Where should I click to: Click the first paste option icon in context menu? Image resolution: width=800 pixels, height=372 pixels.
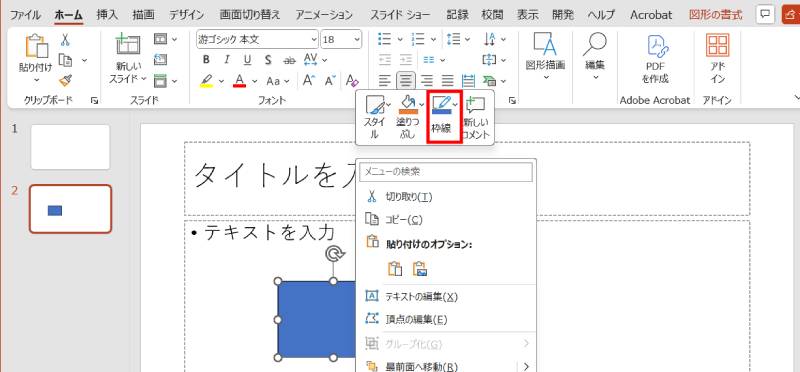396,269
